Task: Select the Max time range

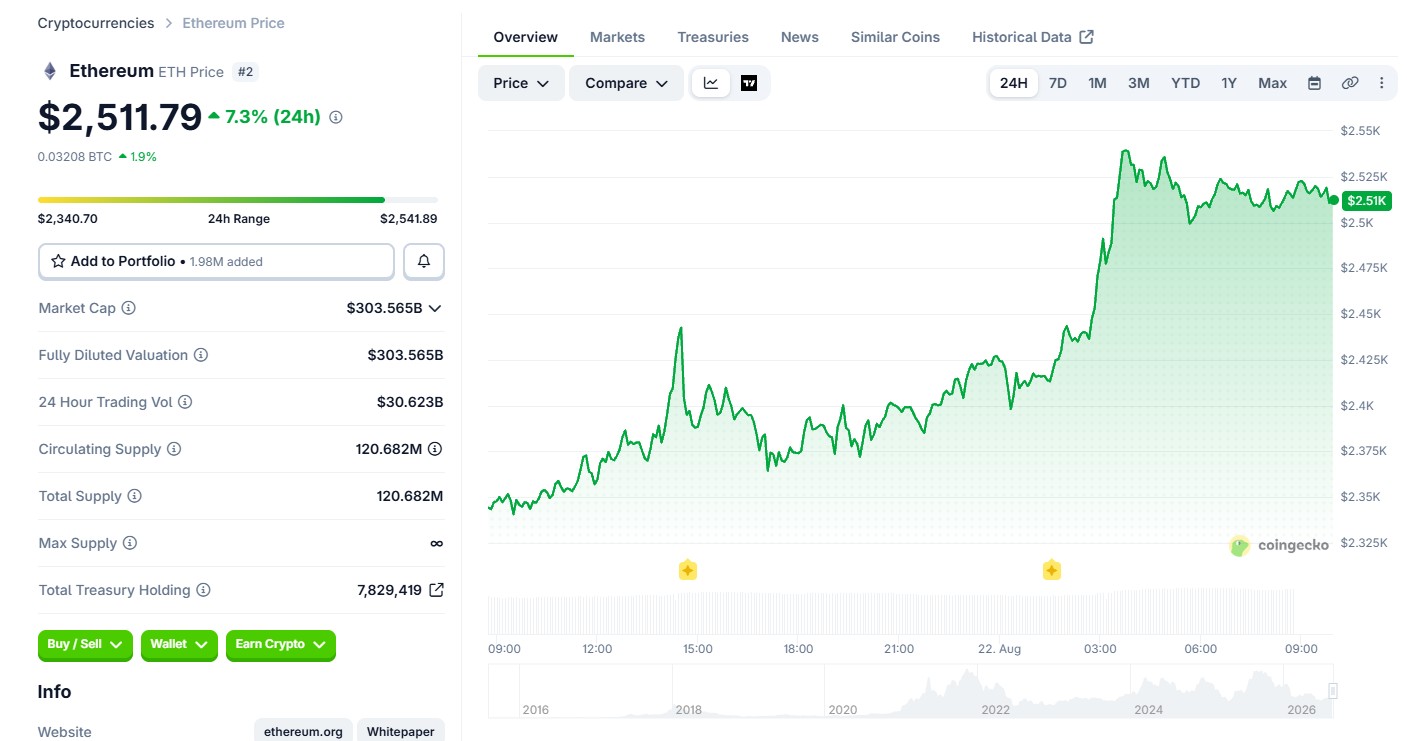Action: (1273, 83)
